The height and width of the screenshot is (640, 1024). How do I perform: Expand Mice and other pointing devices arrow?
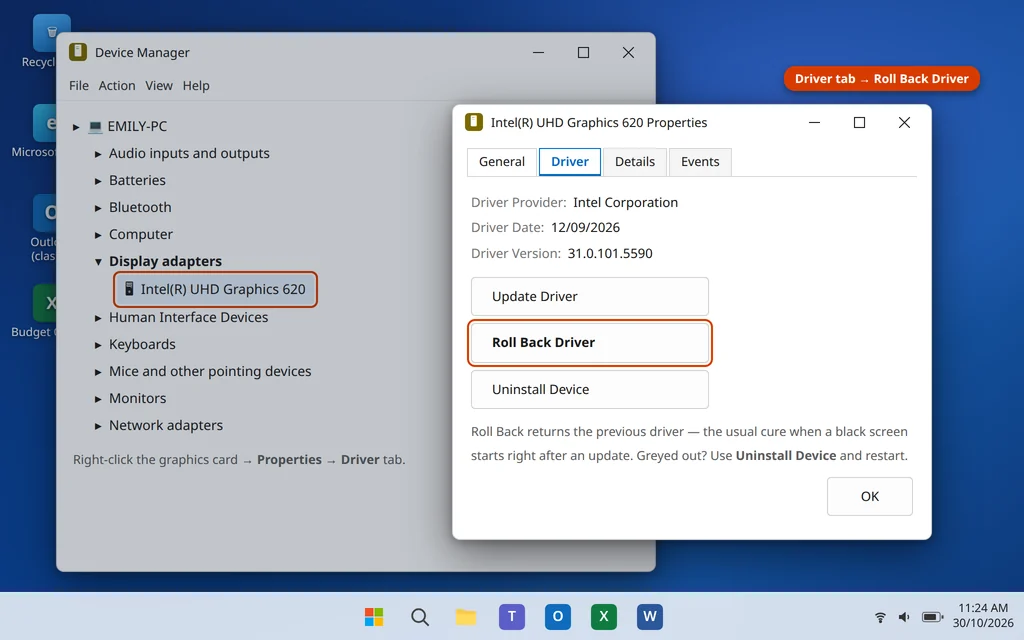point(98,372)
